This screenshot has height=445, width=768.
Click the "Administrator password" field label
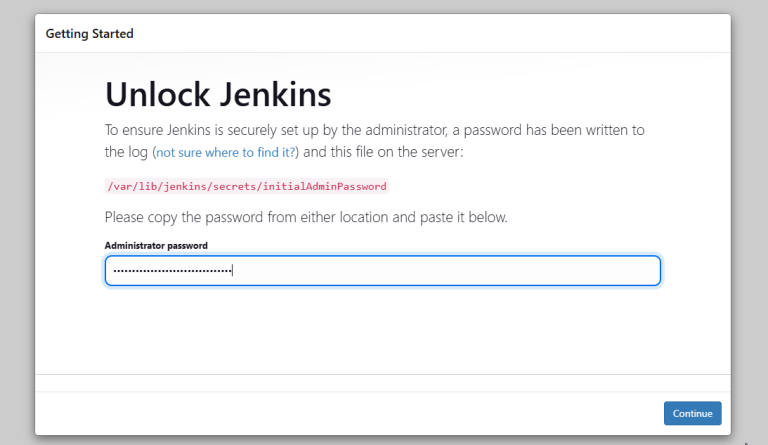tap(156, 245)
